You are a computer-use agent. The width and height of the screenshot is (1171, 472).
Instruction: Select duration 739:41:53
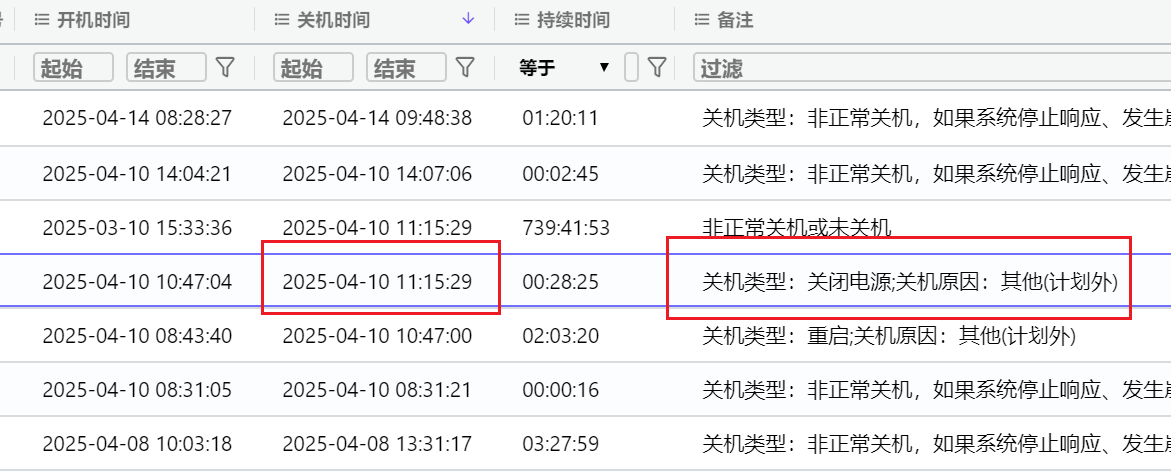(566, 228)
